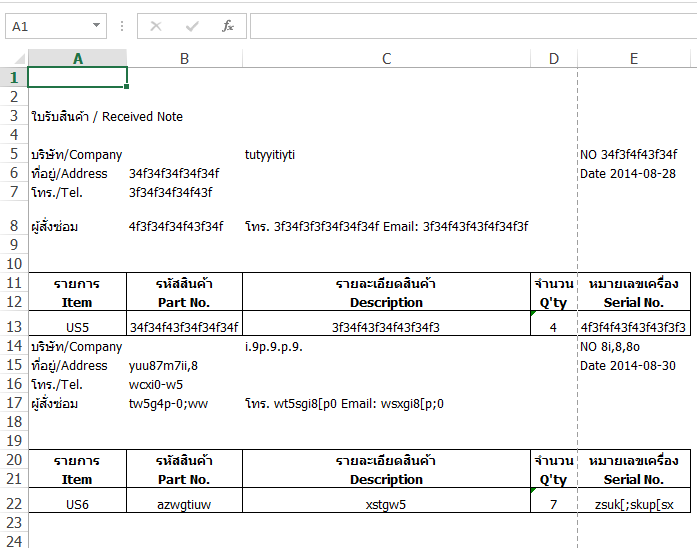Viewport: 697px width, 548px height.
Task: Click the Enter checkmark icon in formula bar
Action: [192, 27]
